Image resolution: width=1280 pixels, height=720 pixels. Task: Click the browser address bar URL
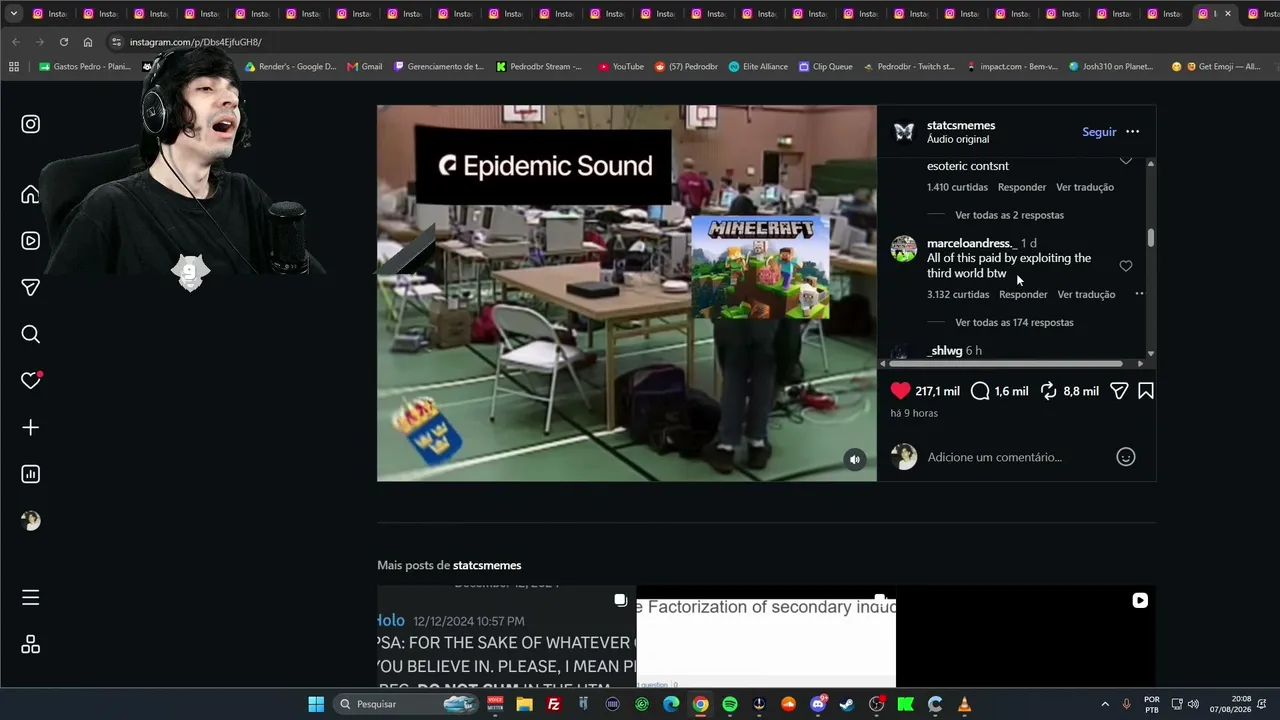[x=196, y=42]
